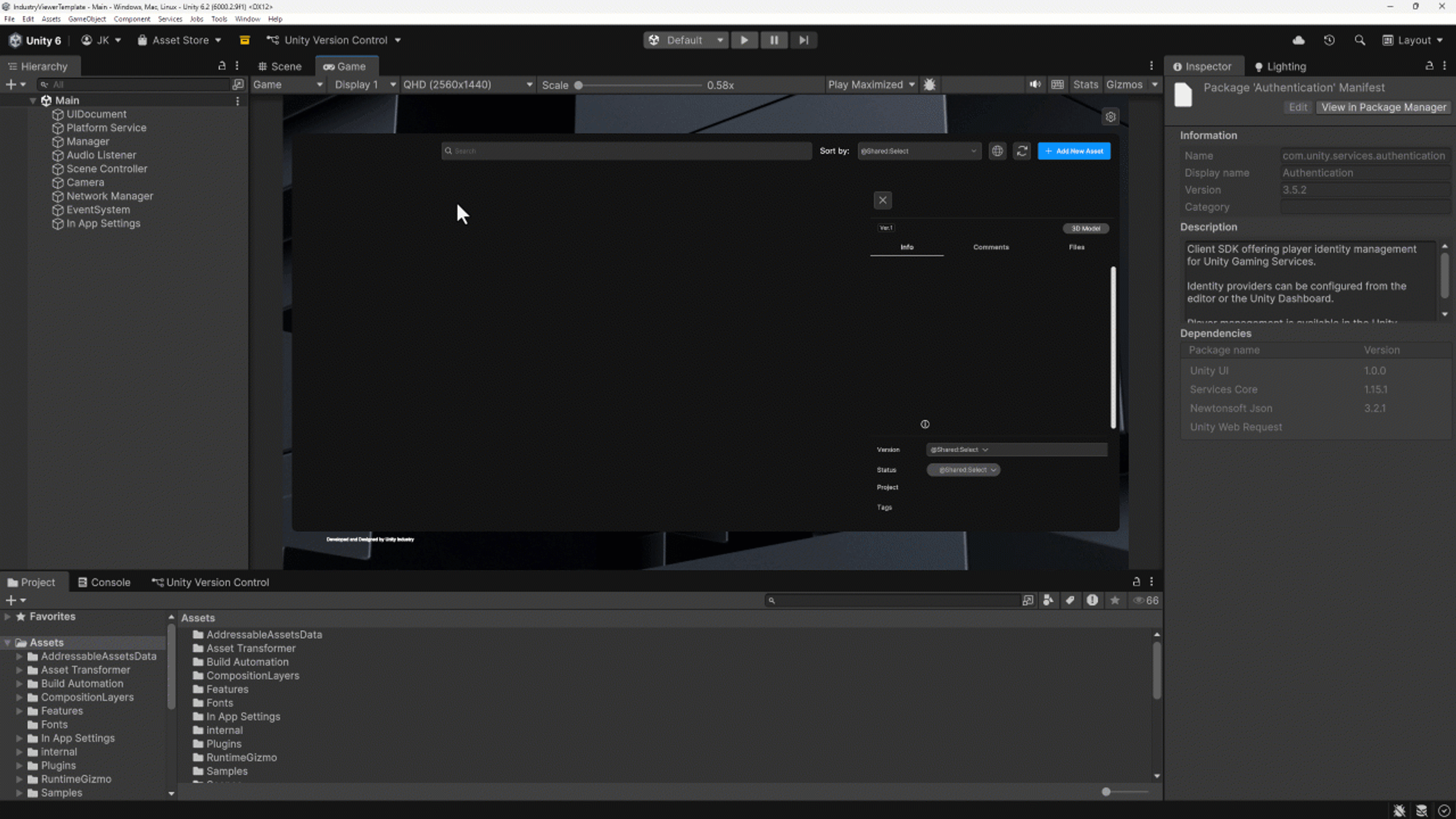Toggle the Hierarchy panel lock
Screen dimensions: 1456x819
[x=222, y=66]
